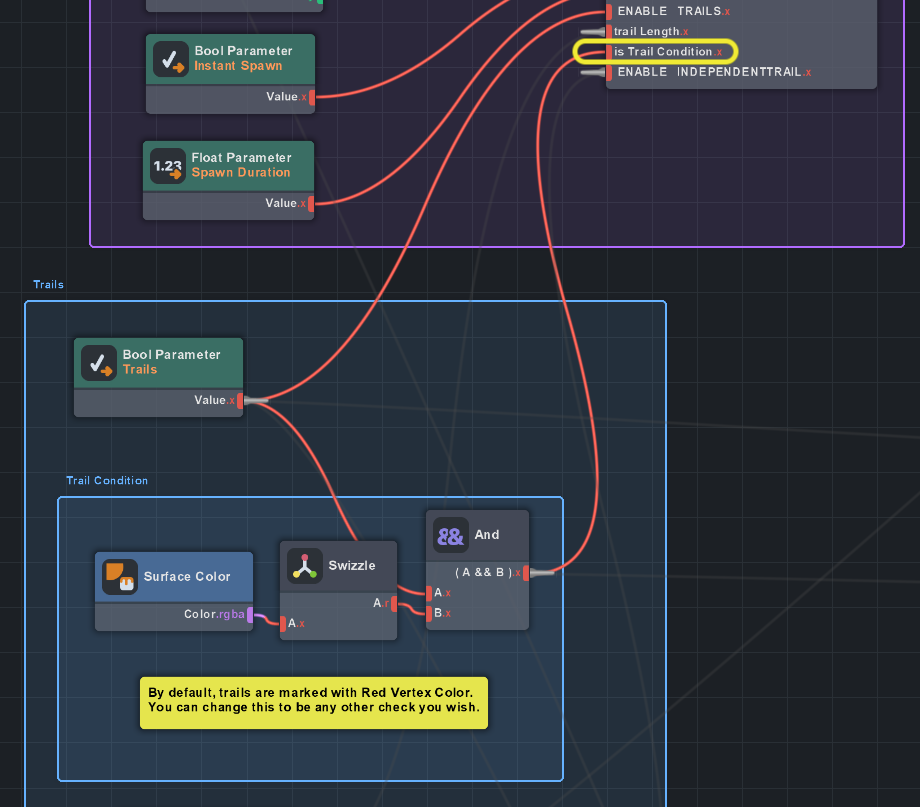This screenshot has width=920, height=807.
Task: Click the Spawn Duration 1.23 float icon
Action: coord(168,165)
